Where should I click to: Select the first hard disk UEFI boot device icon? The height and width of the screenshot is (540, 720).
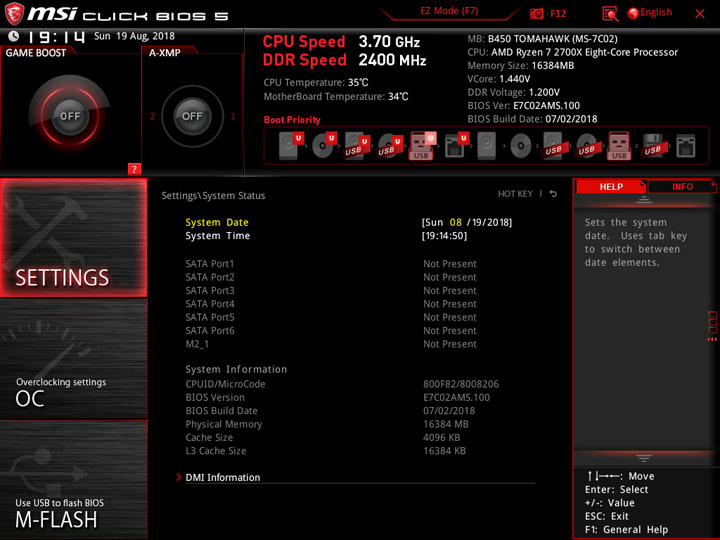coord(291,146)
